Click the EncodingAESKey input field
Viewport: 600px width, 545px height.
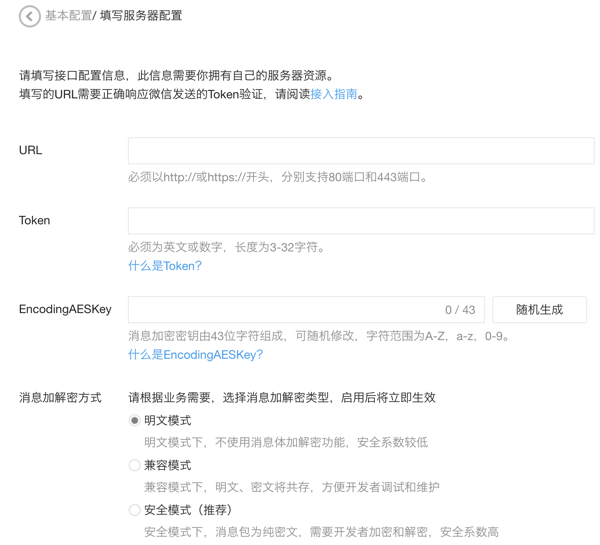(x=306, y=309)
